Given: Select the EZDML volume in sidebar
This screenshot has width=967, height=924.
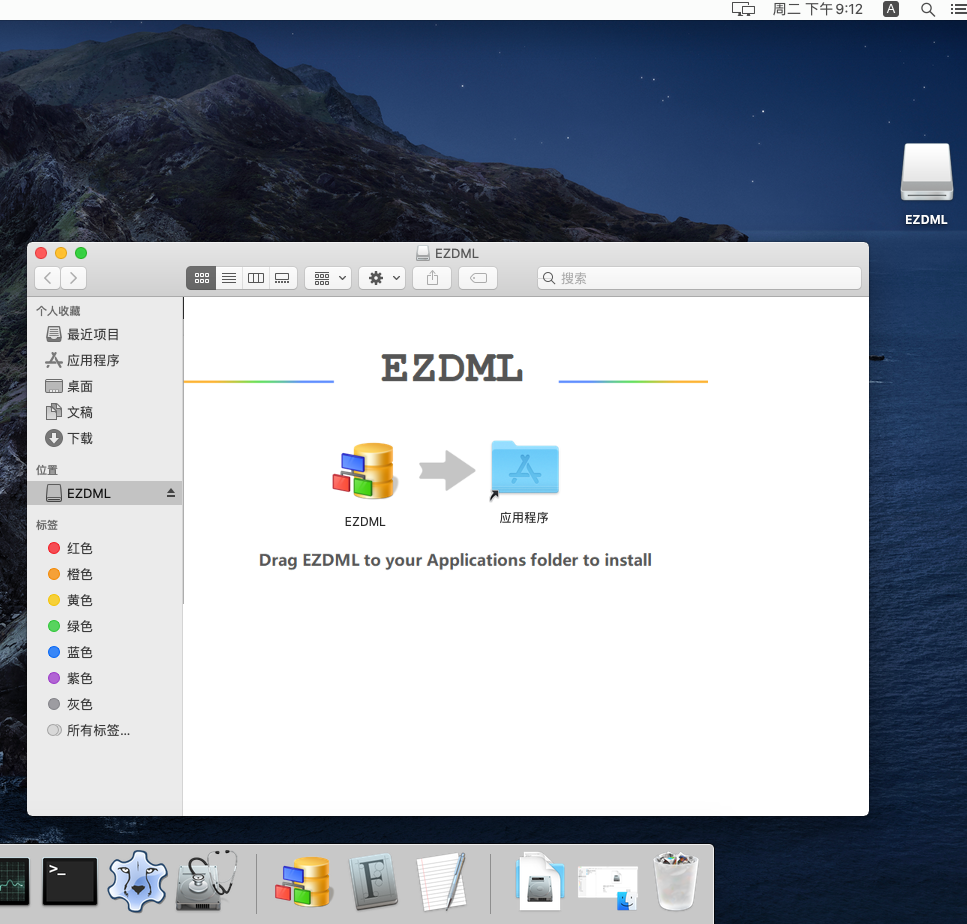Looking at the screenshot, I should coord(105,493).
